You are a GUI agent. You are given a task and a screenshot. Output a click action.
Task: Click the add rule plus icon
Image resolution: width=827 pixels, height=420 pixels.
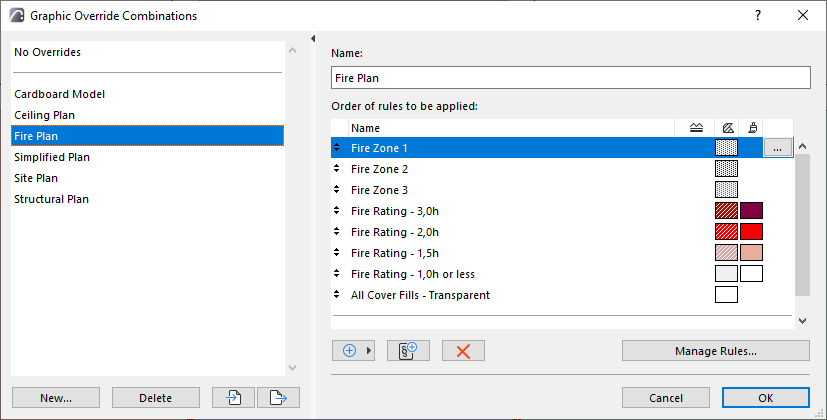click(348, 351)
